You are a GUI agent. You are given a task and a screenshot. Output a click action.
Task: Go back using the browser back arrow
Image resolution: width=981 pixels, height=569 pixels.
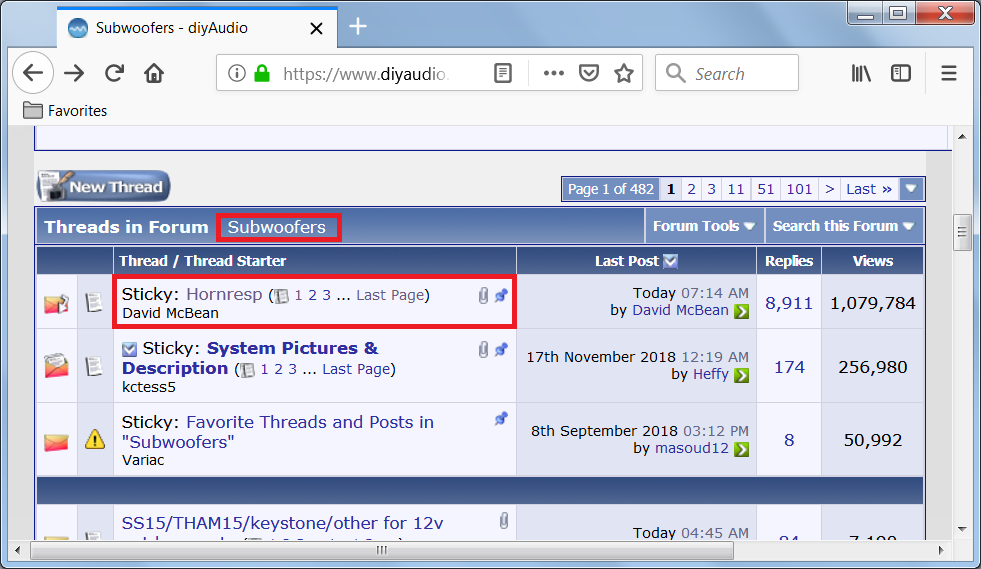(x=33, y=73)
